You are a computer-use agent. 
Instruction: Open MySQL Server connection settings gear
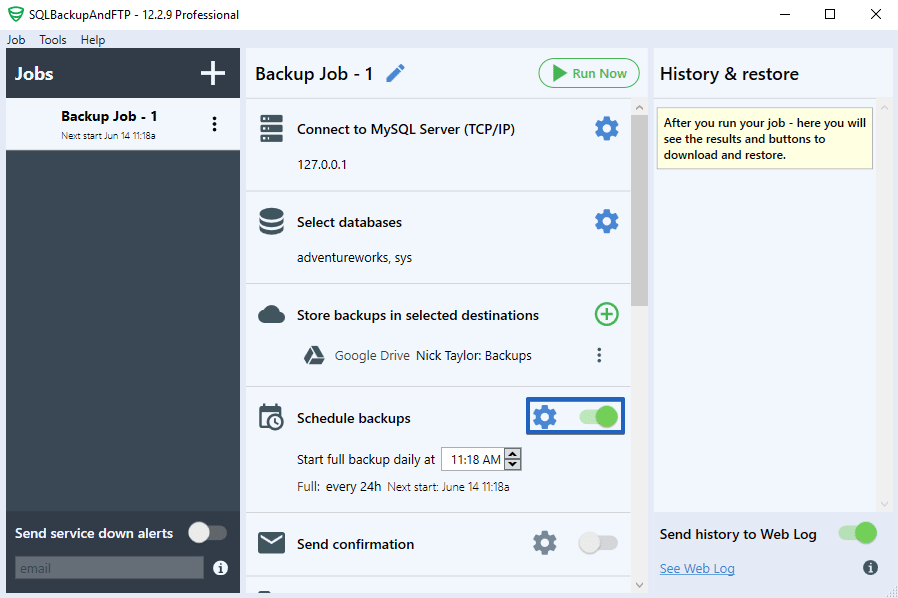[x=606, y=129]
